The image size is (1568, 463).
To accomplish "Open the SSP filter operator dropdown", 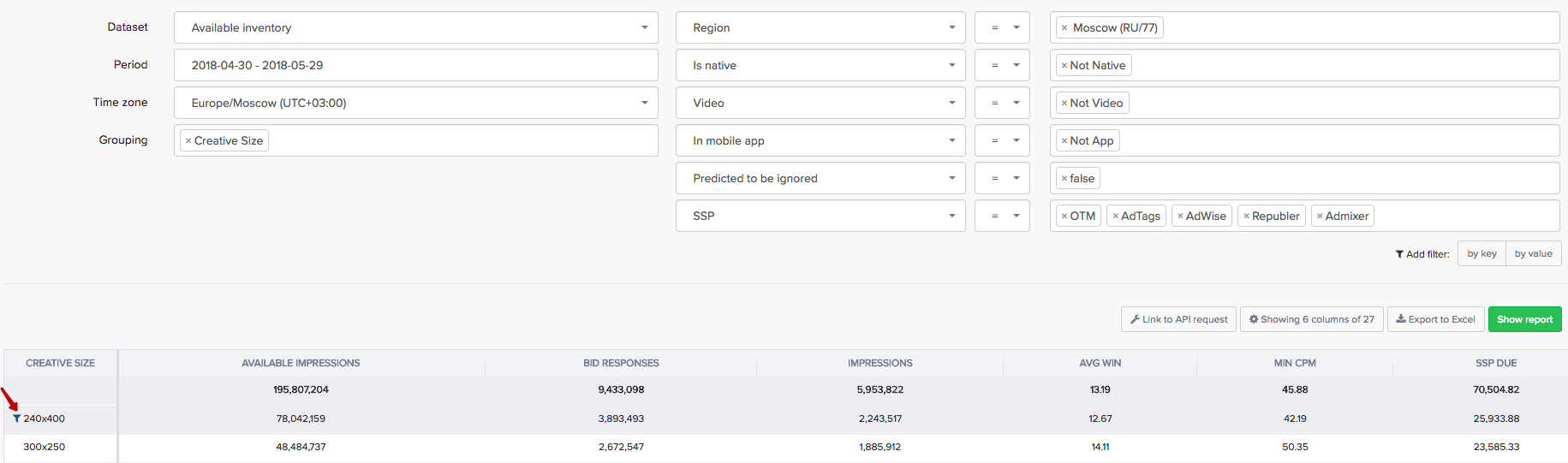I will tap(1002, 216).
